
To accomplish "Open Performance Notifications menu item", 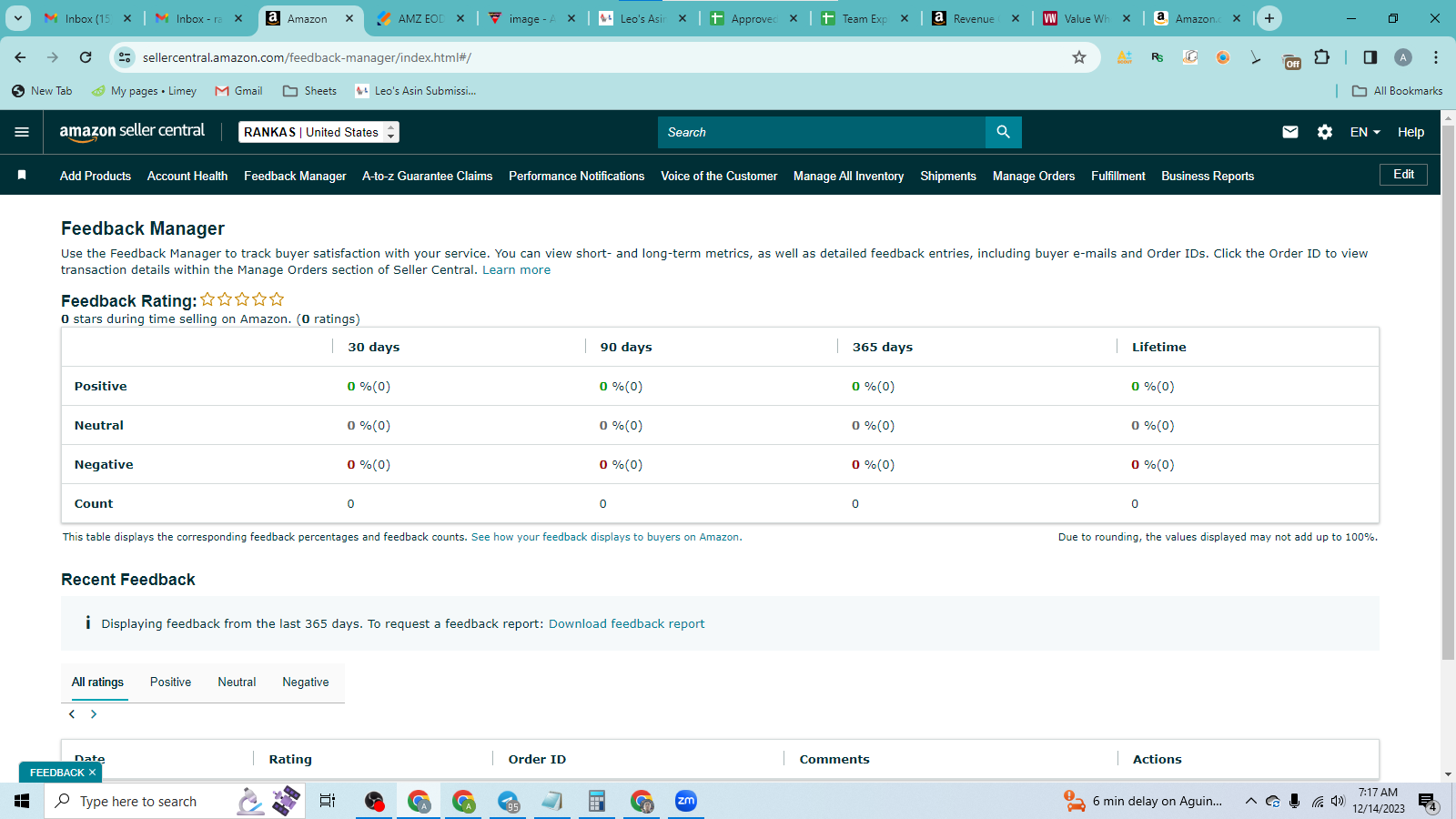I will [576, 176].
